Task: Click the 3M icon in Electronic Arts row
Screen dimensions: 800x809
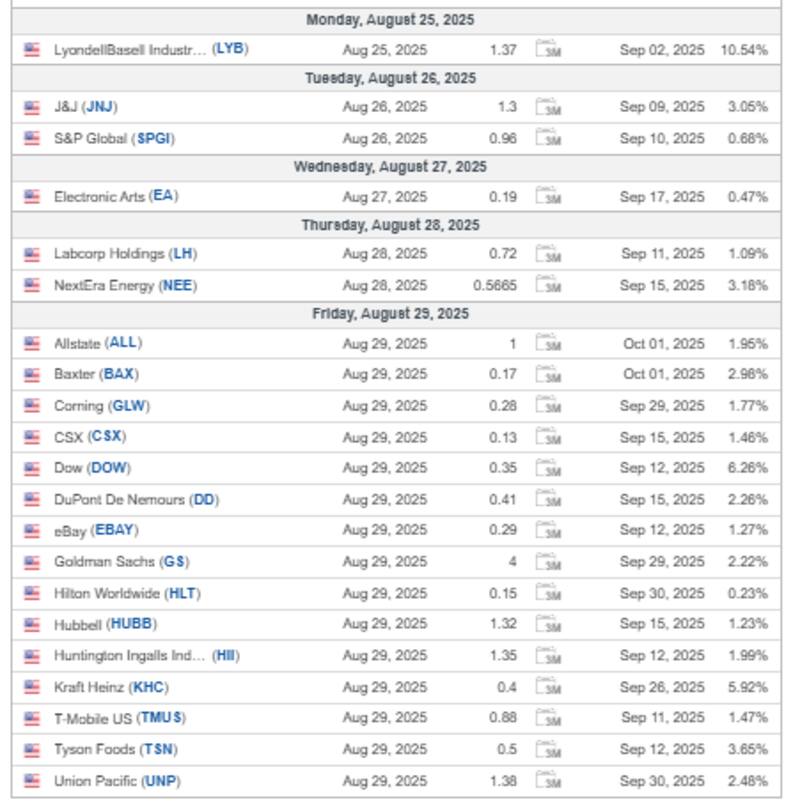Action: tap(548, 197)
